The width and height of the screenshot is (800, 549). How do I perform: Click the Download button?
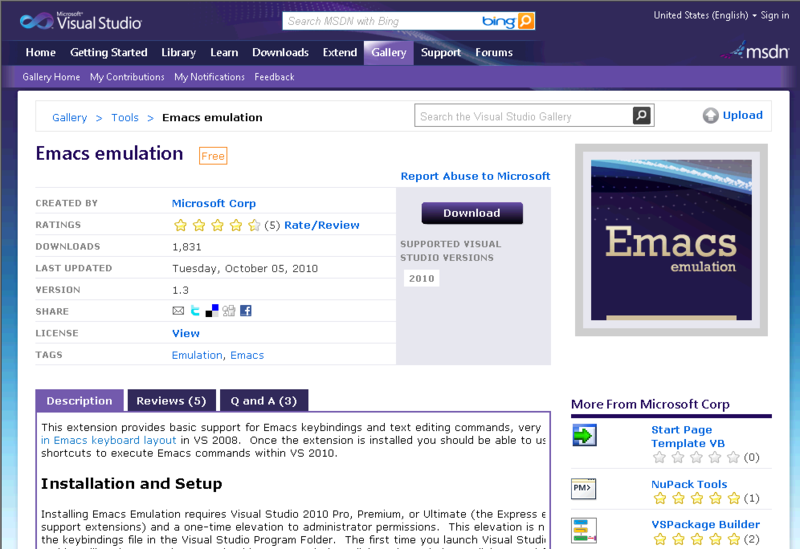click(x=472, y=213)
